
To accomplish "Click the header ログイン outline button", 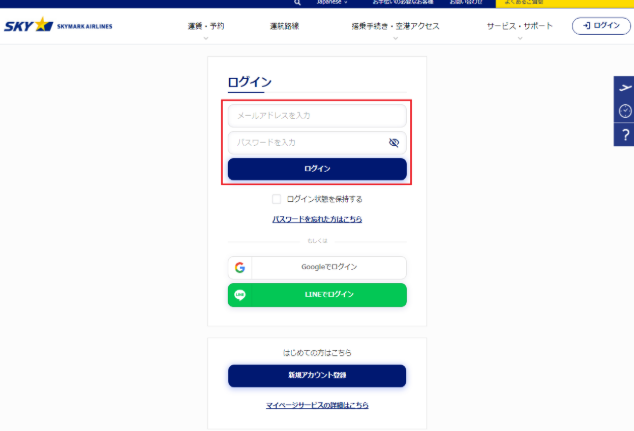I will [601, 26].
